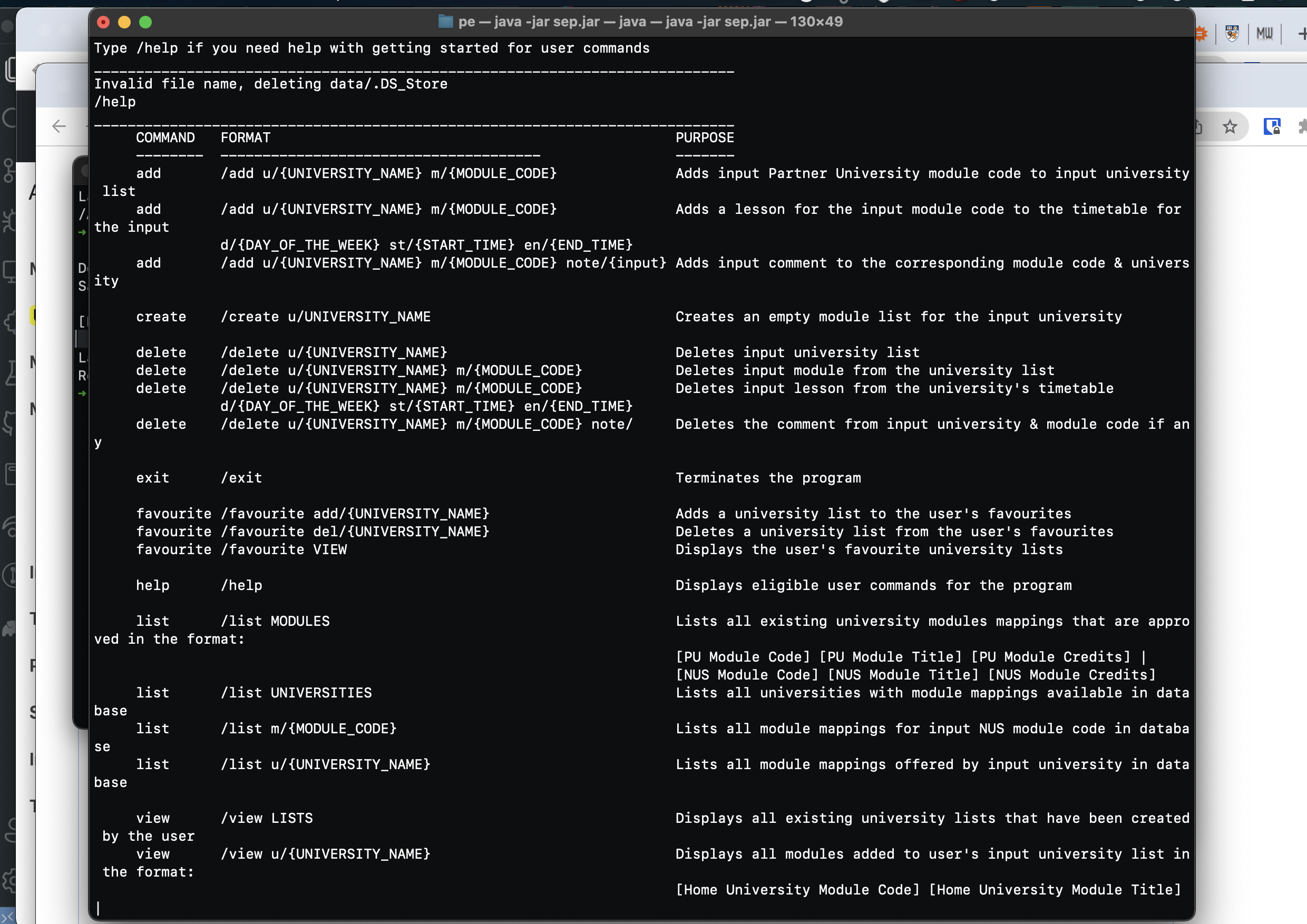Click the blue shield lock extension
The height and width of the screenshot is (924, 1307).
click(x=1272, y=126)
